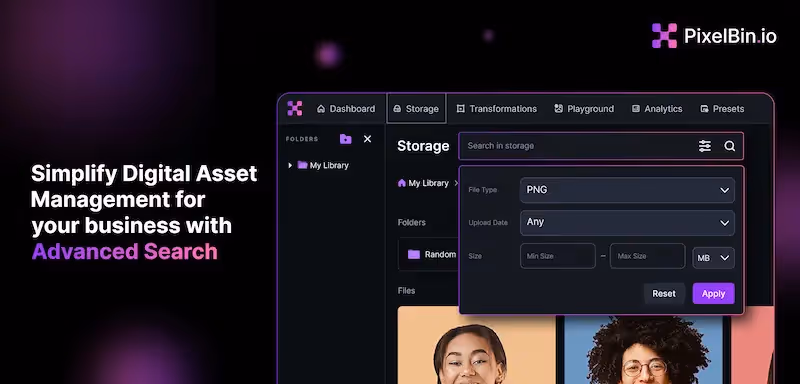800x384 pixels.
Task: Click the Max Size input field
Action: (x=647, y=256)
